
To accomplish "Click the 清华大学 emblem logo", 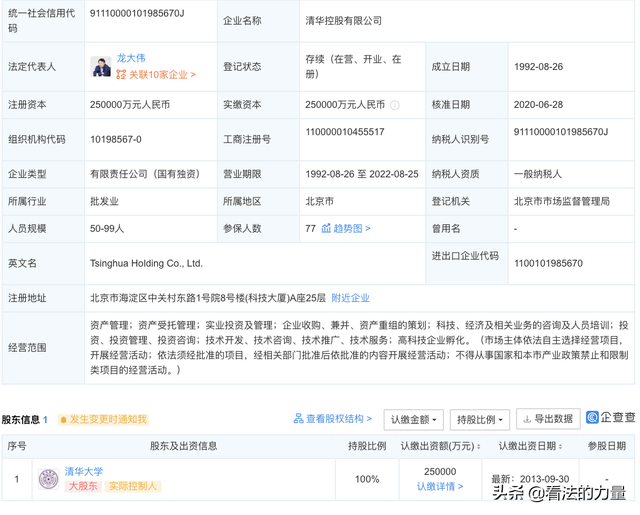I will coord(49,479).
